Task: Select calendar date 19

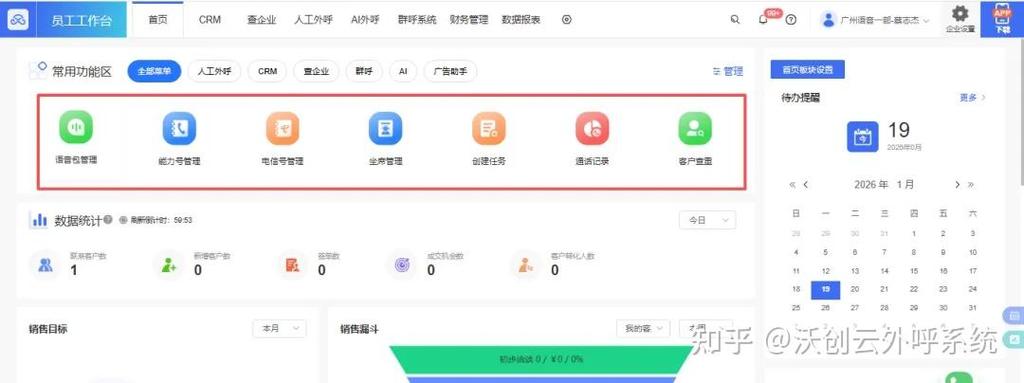Action: tap(825, 289)
